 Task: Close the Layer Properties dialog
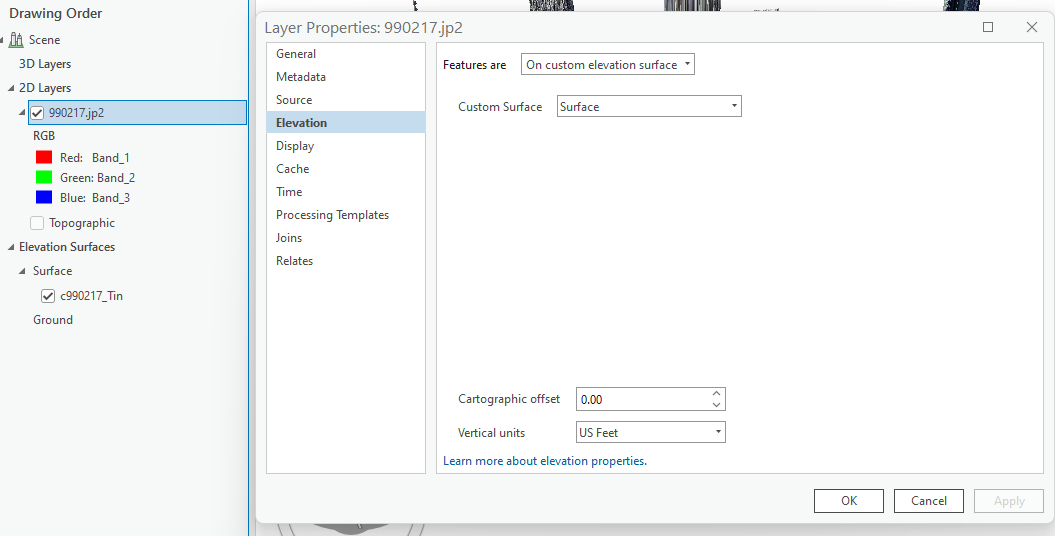(1032, 27)
